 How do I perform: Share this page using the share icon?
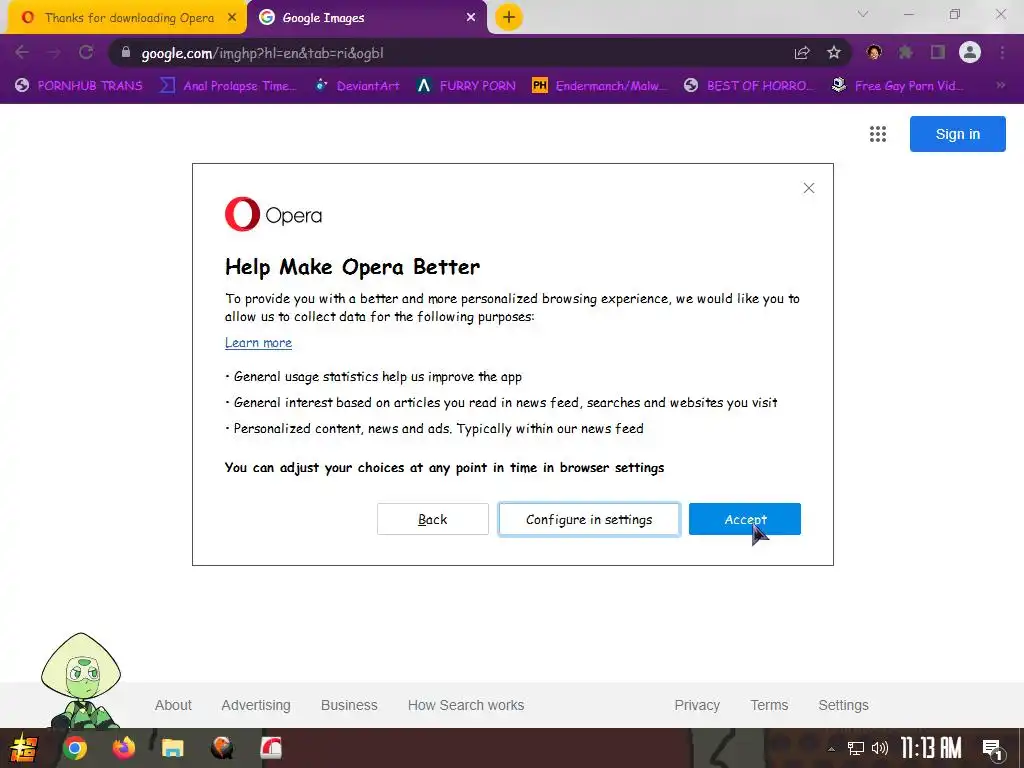802,53
